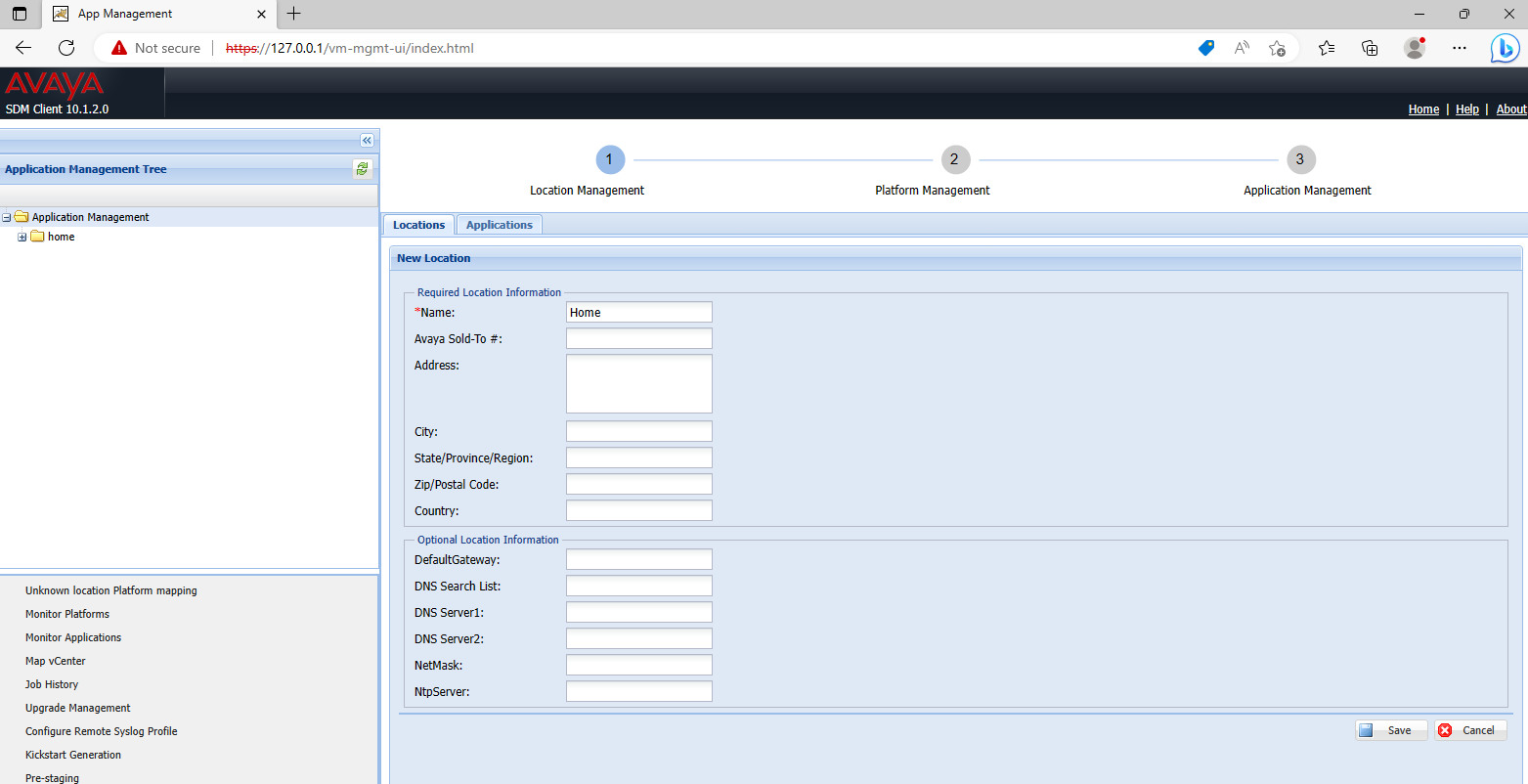The image size is (1528, 784).
Task: Open Job History from the side menu
Action: click(x=52, y=684)
